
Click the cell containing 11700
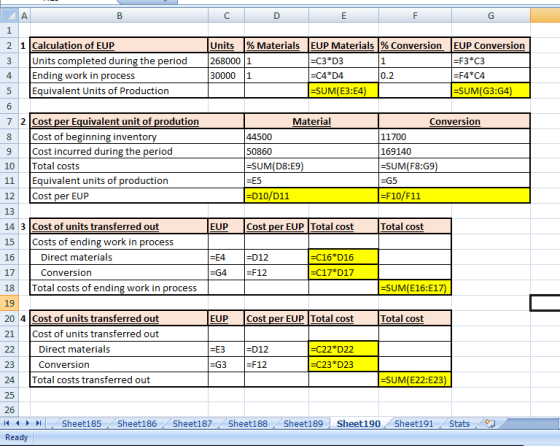click(x=455, y=137)
